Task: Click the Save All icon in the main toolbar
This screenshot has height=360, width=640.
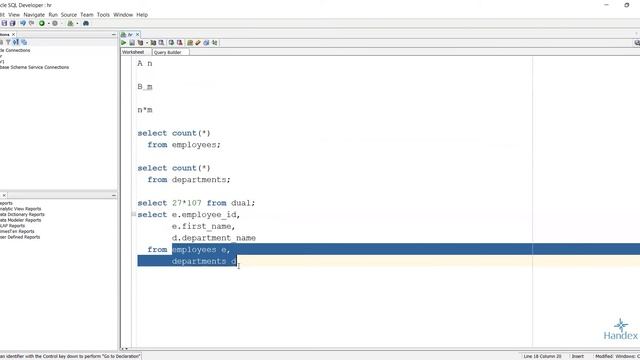Action: [13, 23]
